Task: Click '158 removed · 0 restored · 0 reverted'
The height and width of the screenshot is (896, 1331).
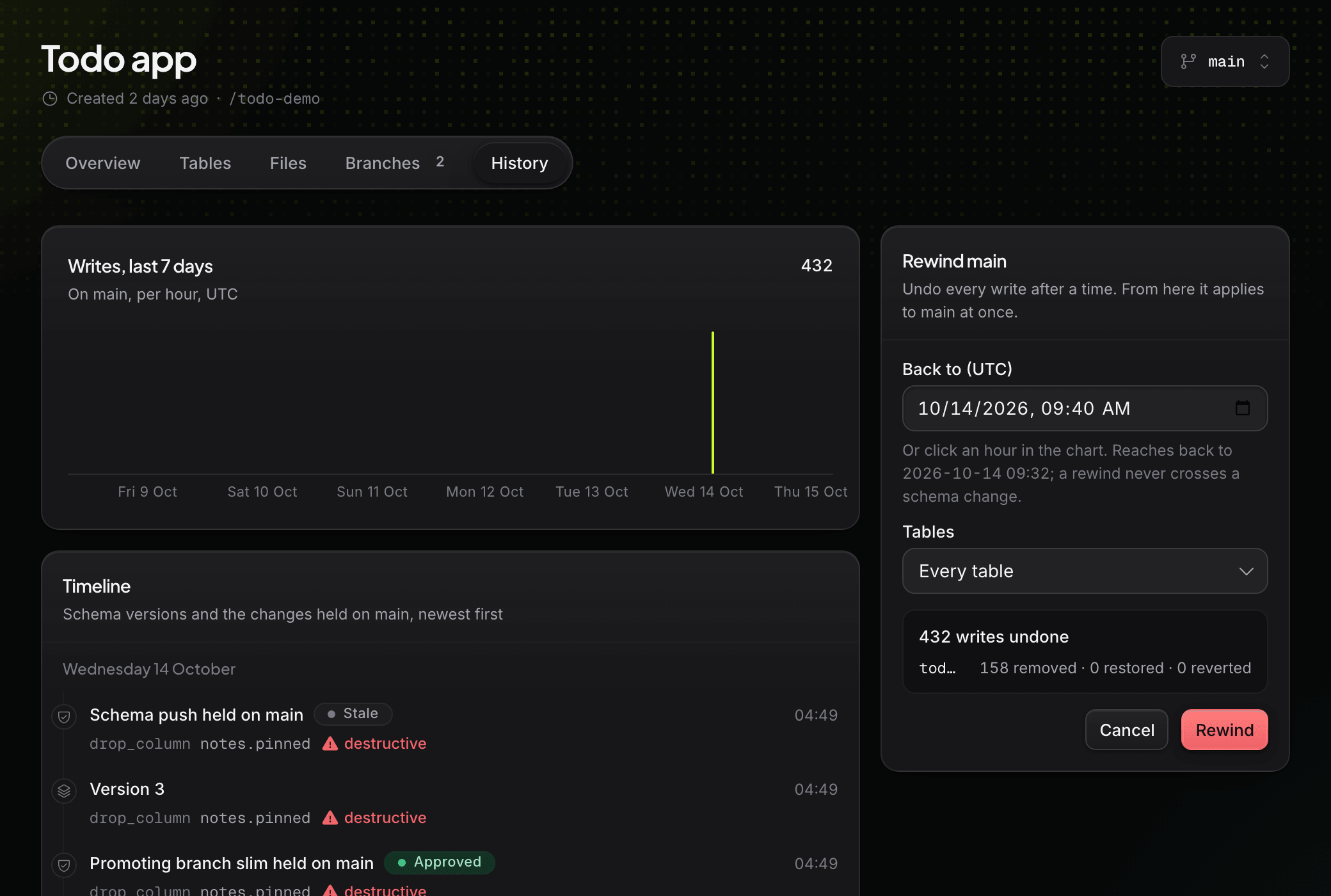Action: click(1115, 668)
